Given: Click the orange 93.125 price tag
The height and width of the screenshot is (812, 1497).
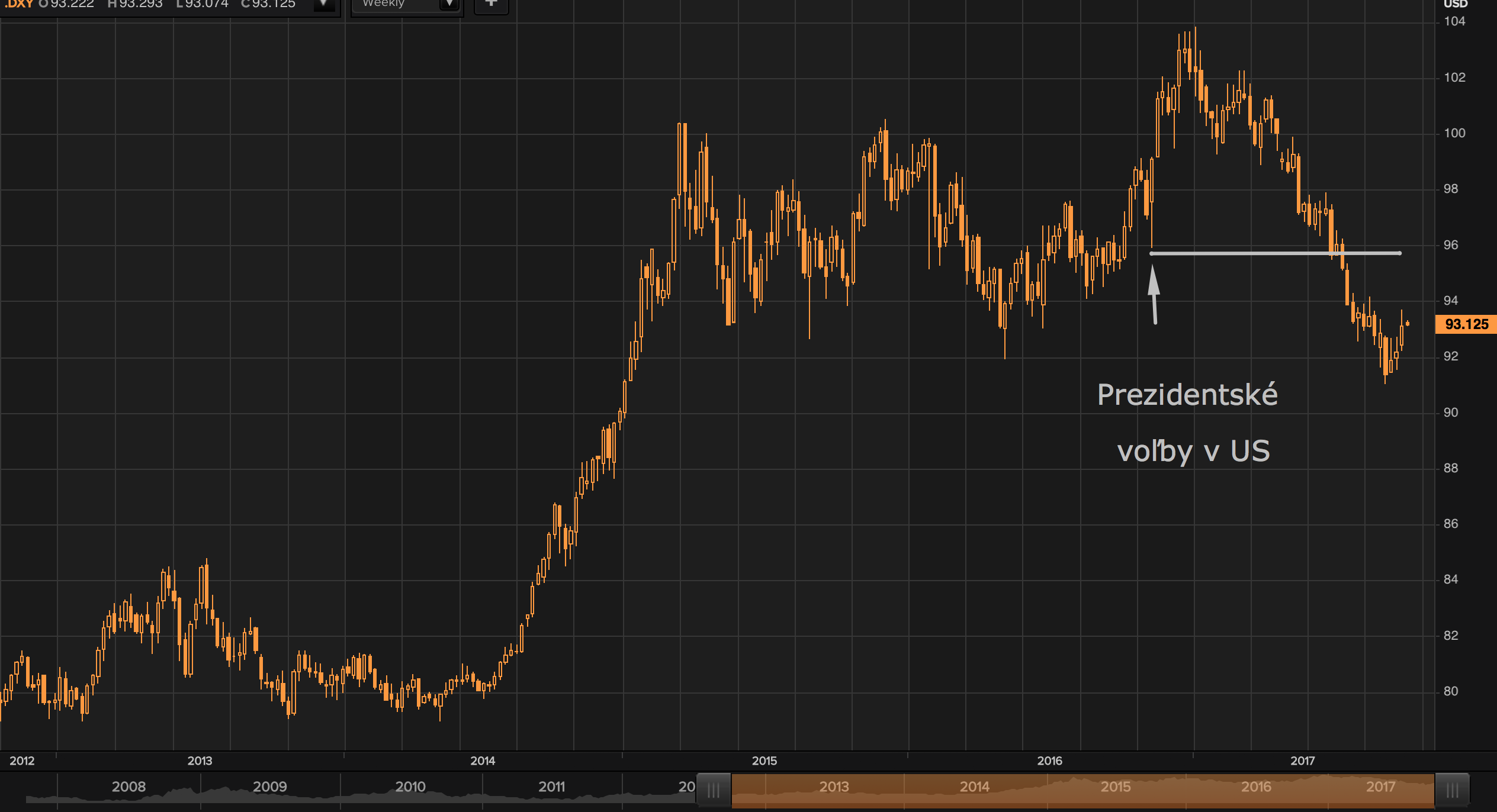Looking at the screenshot, I should [1466, 324].
